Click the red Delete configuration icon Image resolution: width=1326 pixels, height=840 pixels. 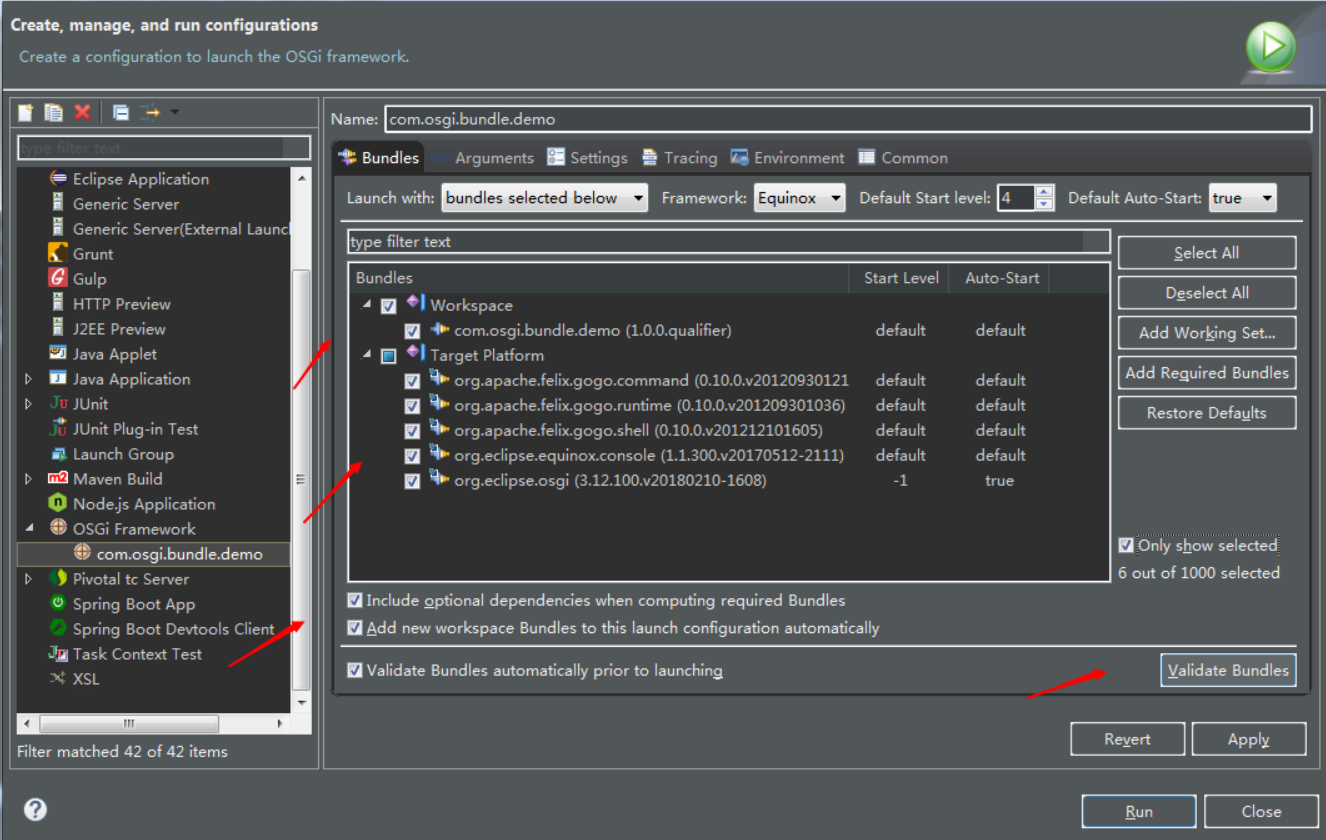82,112
